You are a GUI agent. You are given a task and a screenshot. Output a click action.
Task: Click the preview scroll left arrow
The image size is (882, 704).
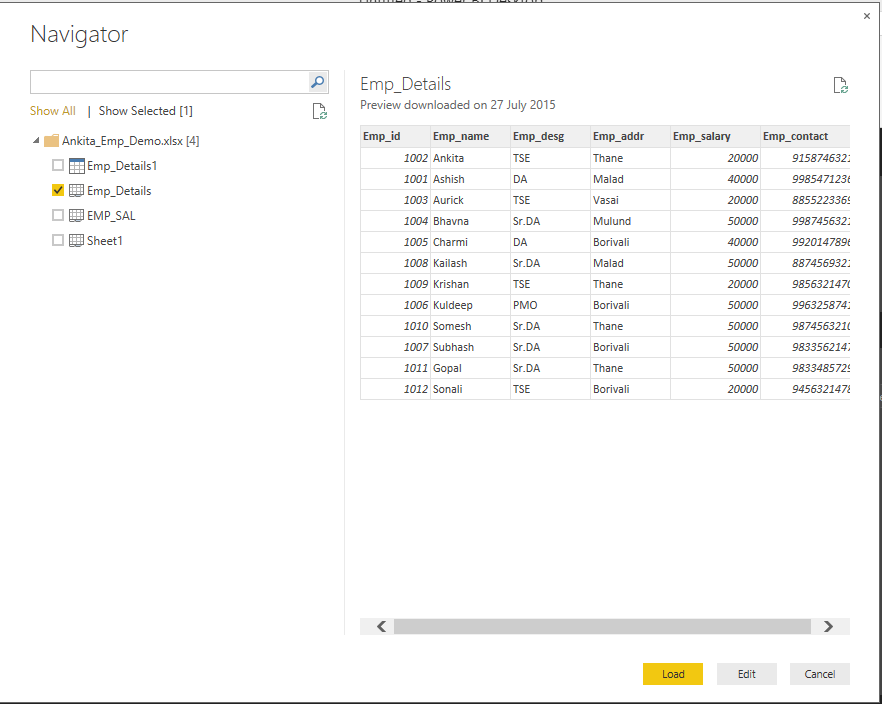tap(381, 626)
